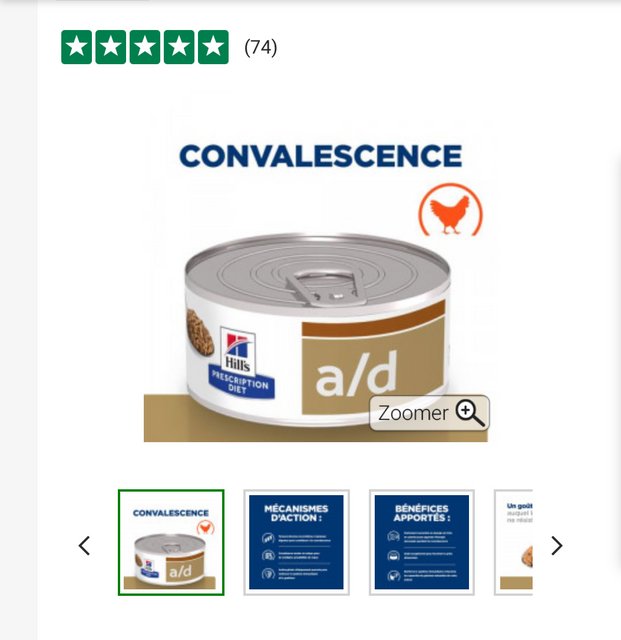Click the third green rating star
Viewport: 621px width, 640px height.
click(145, 47)
